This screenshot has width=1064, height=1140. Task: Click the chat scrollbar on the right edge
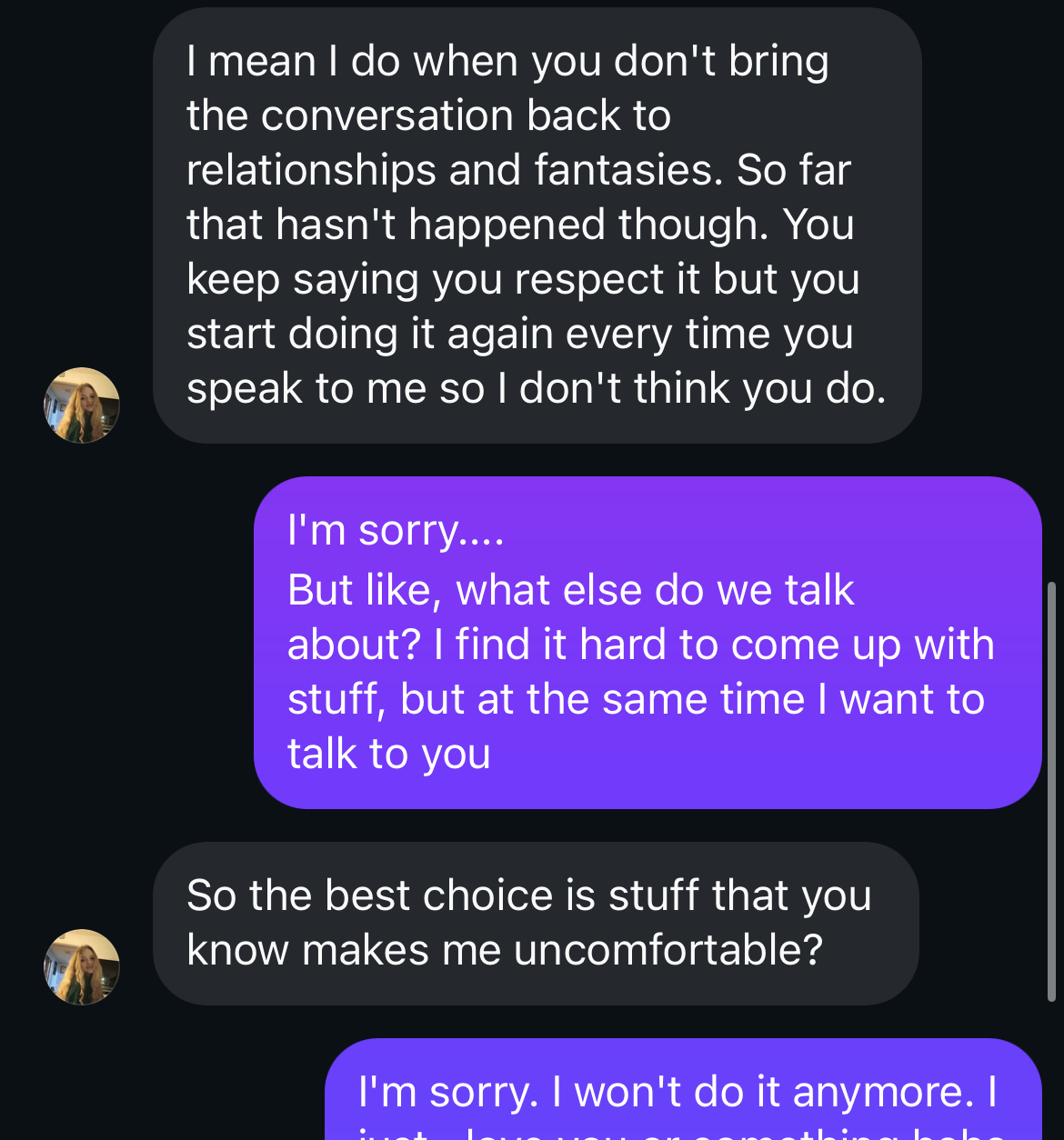tap(1052, 791)
